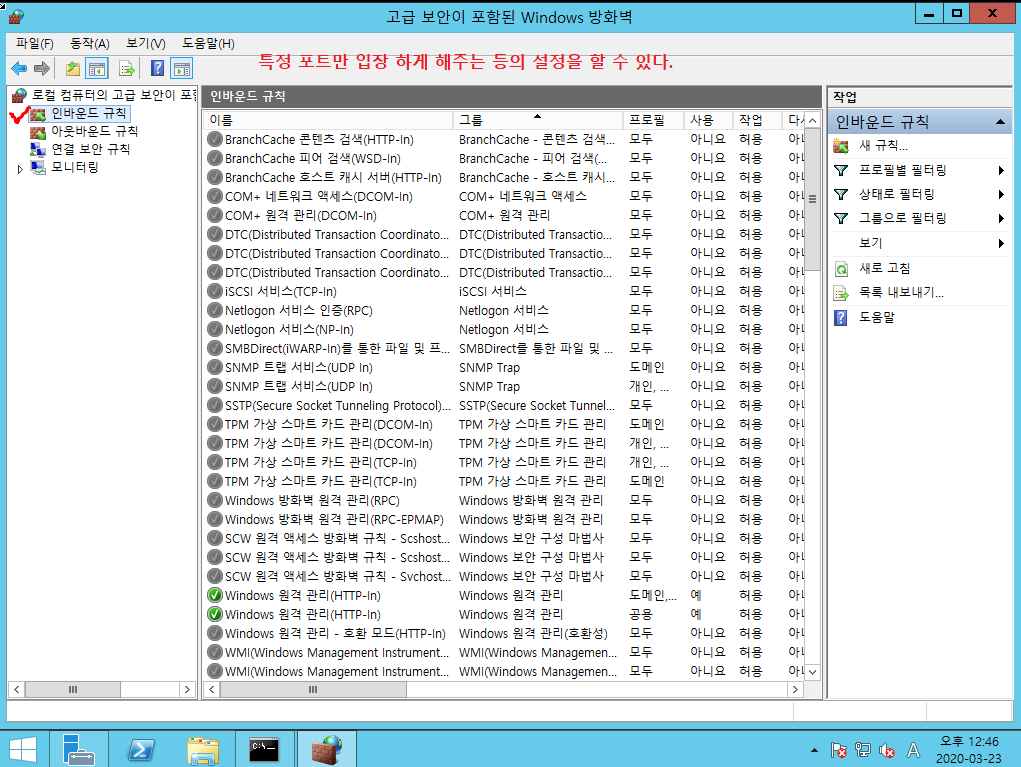
Task: Select the Windows 방화벽 원격 관리(RPC-EPMAP) rule
Action: click(x=503, y=520)
